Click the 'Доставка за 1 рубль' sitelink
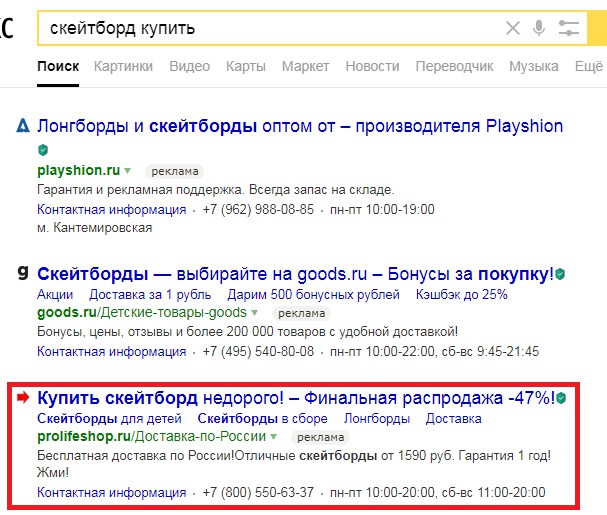This screenshot has height=515, width=607. tap(150, 295)
